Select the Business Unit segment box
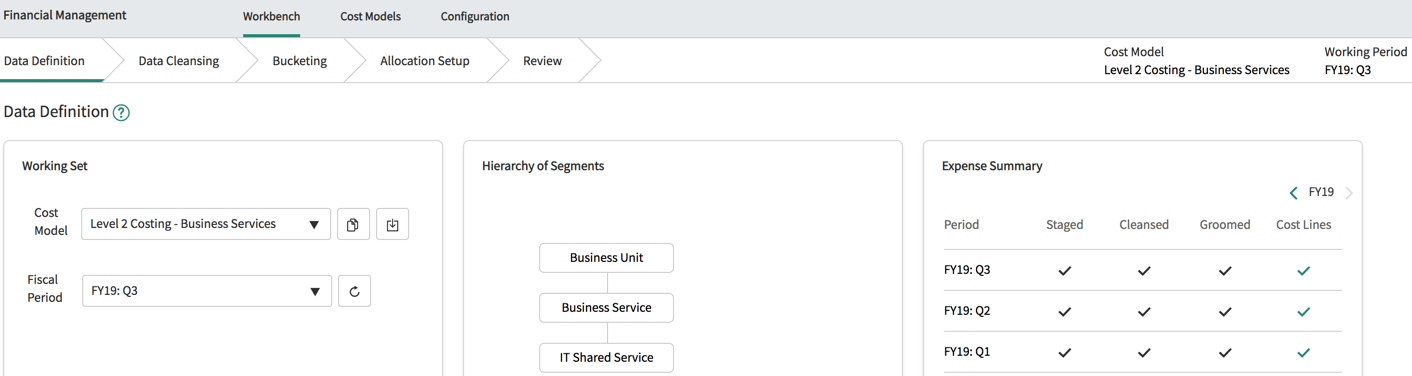This screenshot has width=1412, height=376. click(x=606, y=258)
